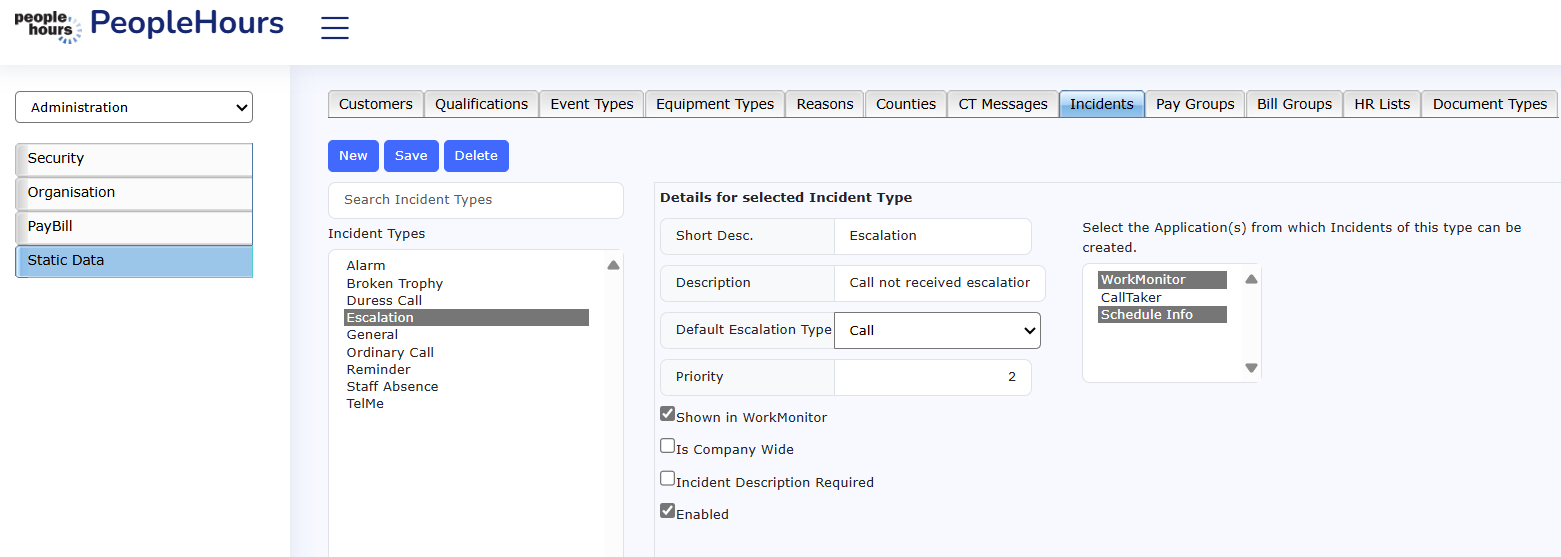Toggle the Shown in WorkMonitor checkbox
The width and height of the screenshot is (1561, 557).
click(668, 414)
